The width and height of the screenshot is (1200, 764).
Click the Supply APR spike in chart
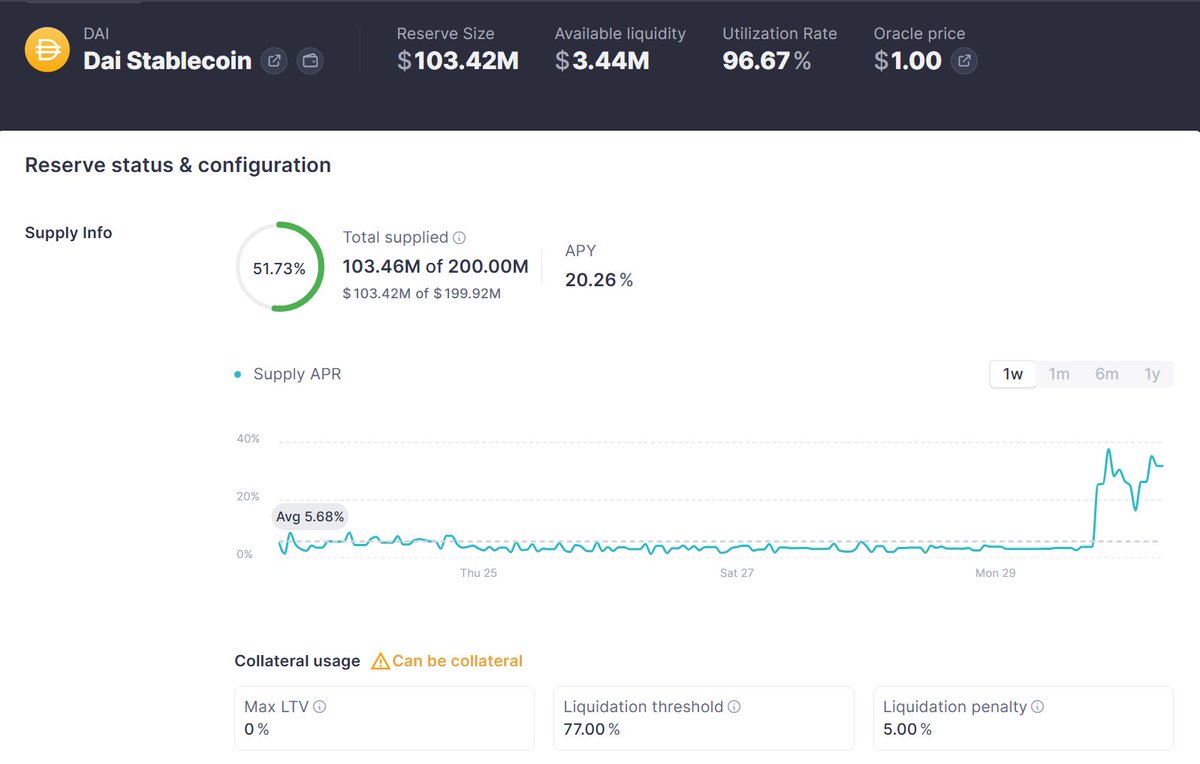[1108, 452]
